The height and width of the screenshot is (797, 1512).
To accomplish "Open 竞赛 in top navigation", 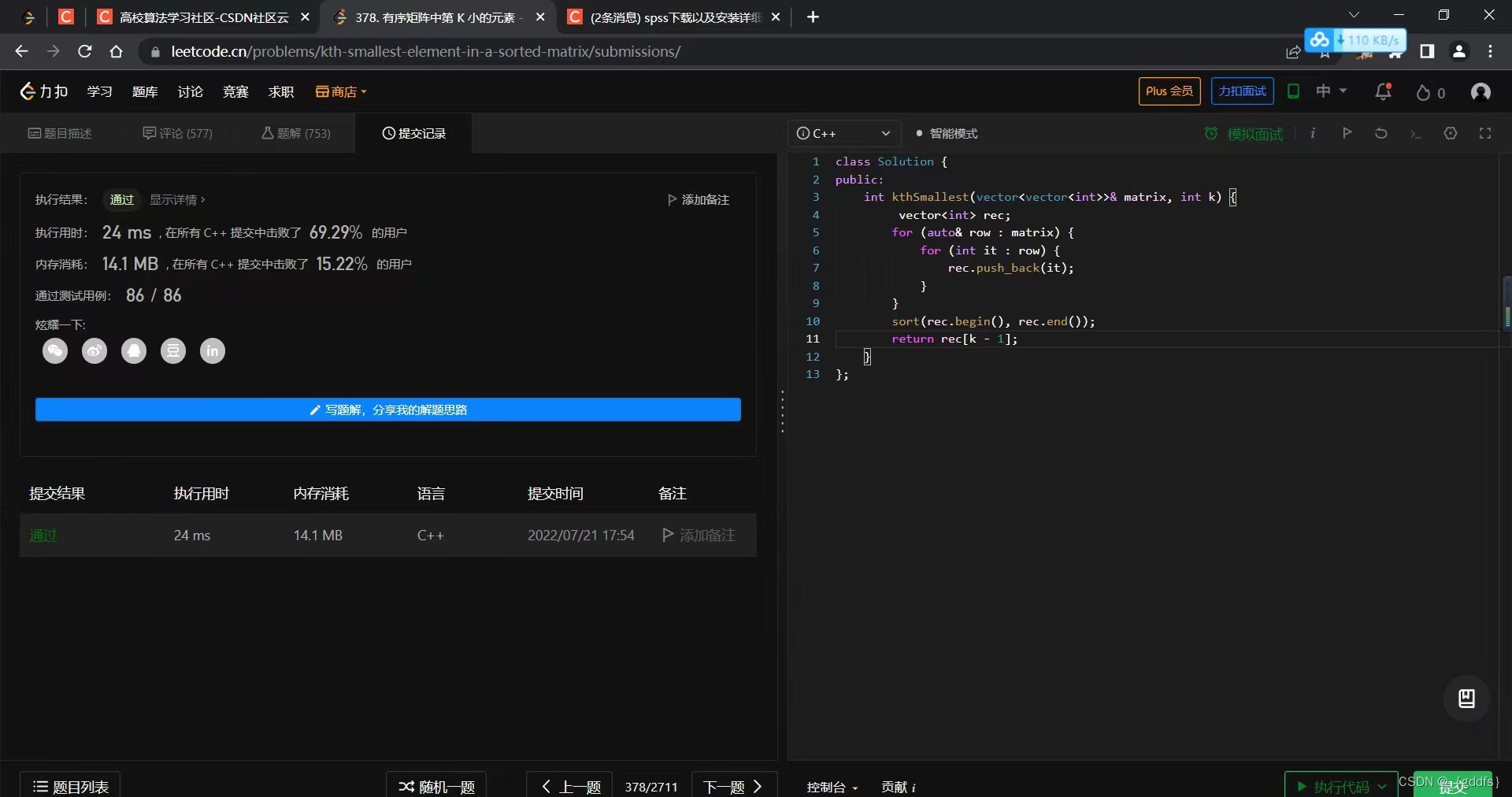I will 235,91.
